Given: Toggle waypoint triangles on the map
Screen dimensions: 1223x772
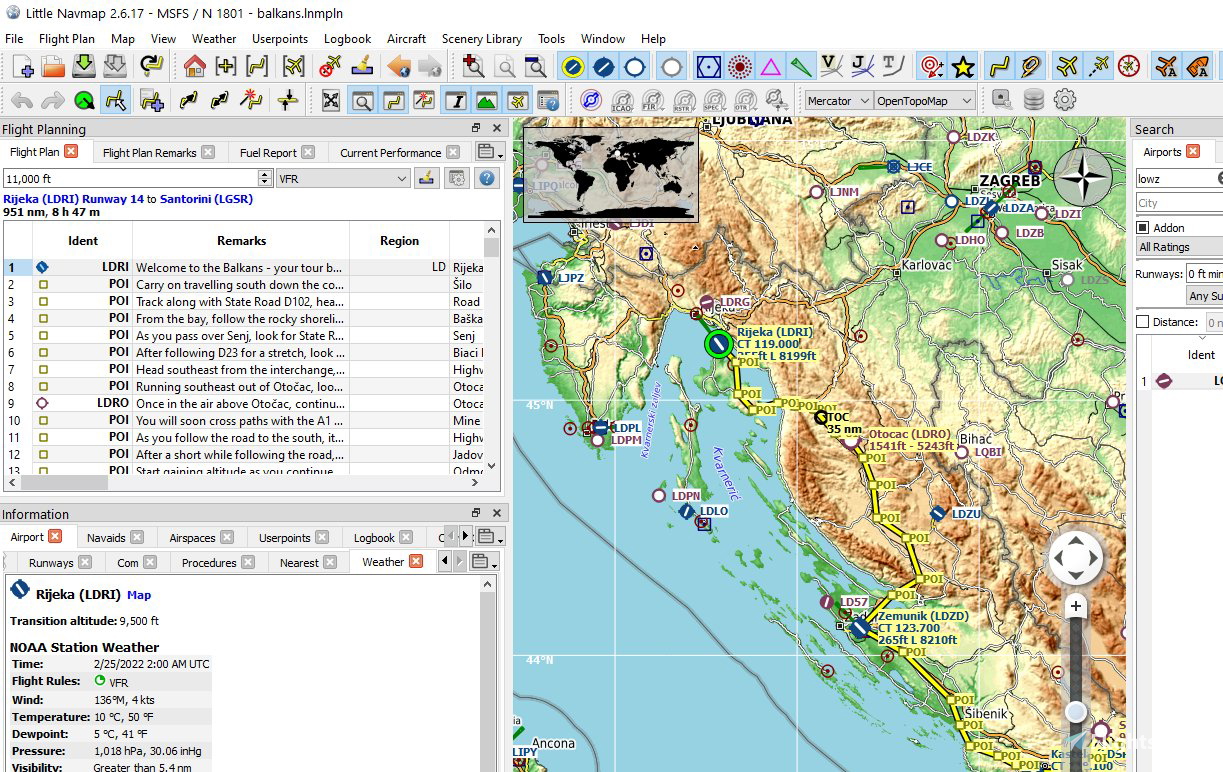Looking at the screenshot, I should (x=770, y=67).
